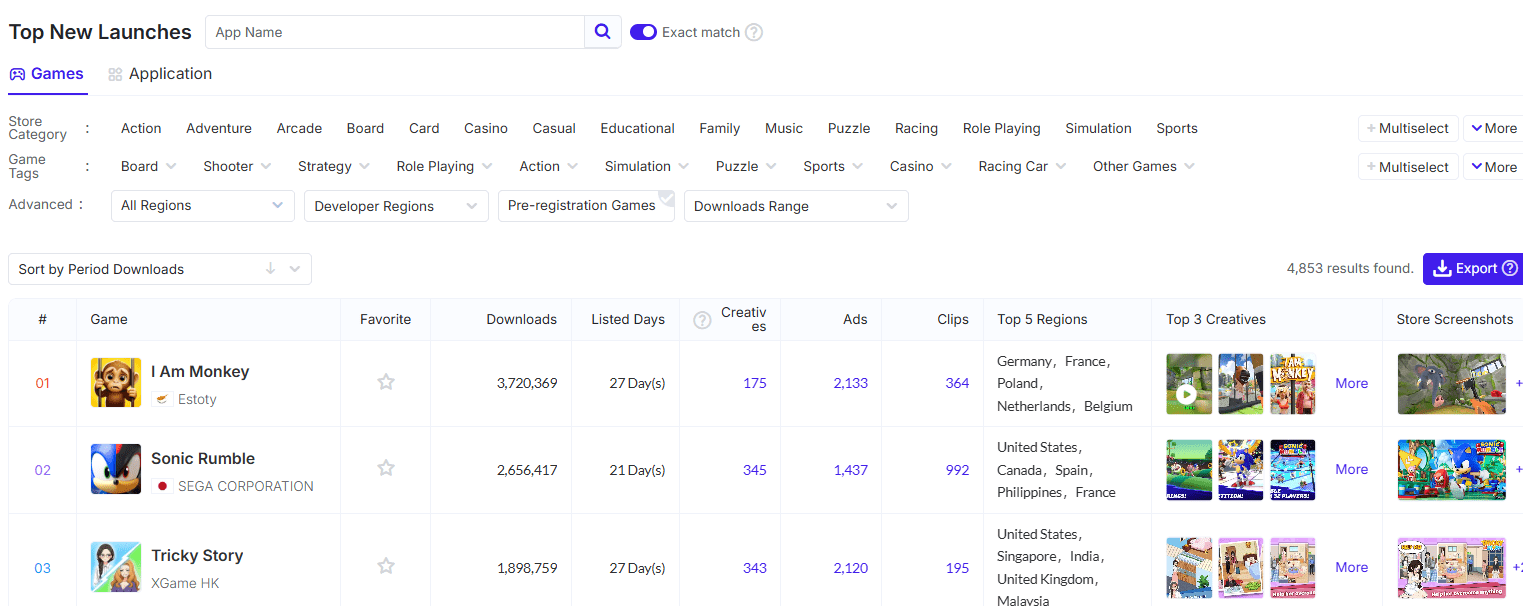Select the Games tab

click(x=47, y=74)
